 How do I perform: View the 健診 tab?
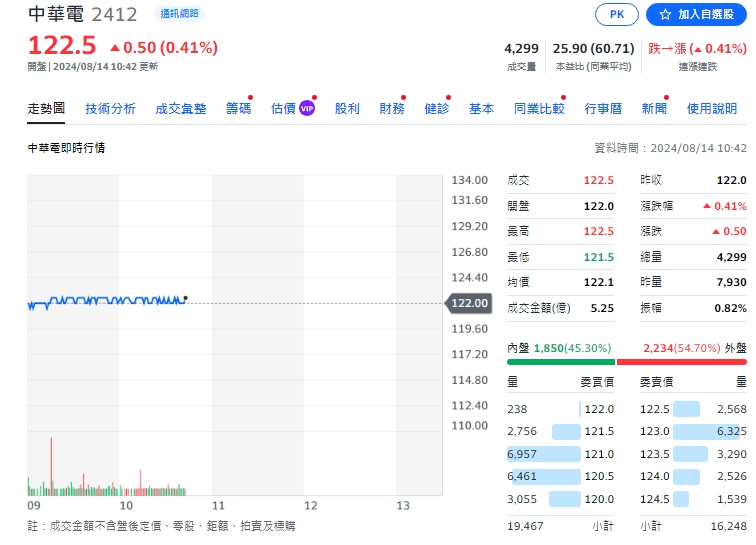(x=437, y=109)
